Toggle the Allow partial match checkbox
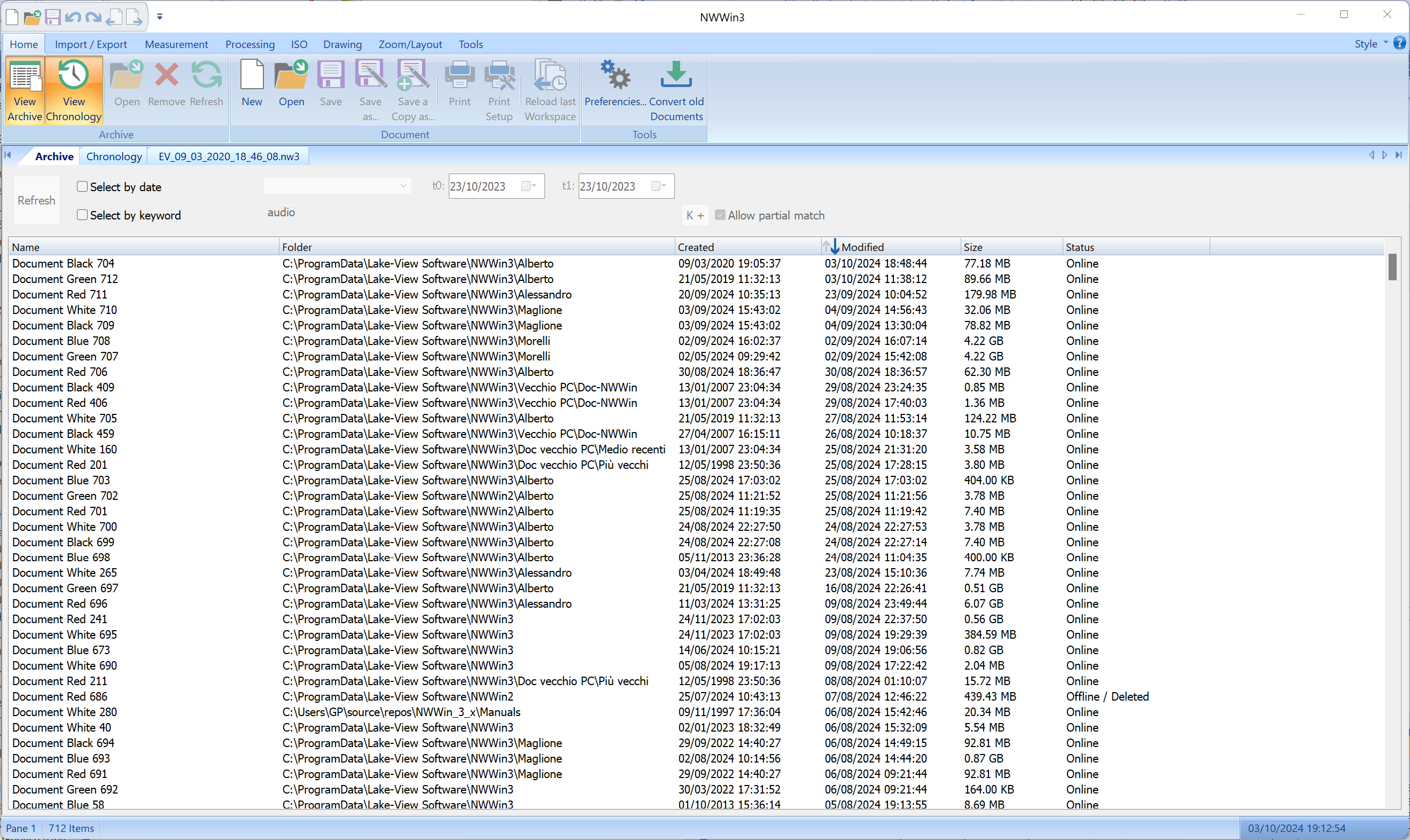1410x840 pixels. point(720,215)
